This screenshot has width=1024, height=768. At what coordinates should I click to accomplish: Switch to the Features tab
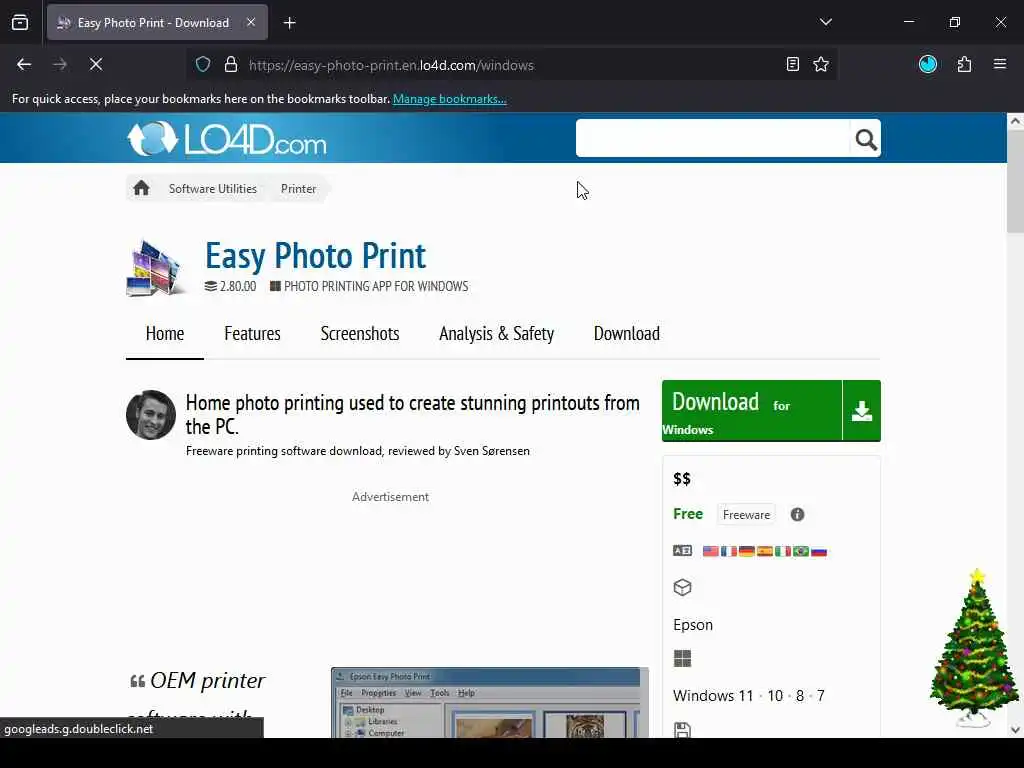point(252,334)
